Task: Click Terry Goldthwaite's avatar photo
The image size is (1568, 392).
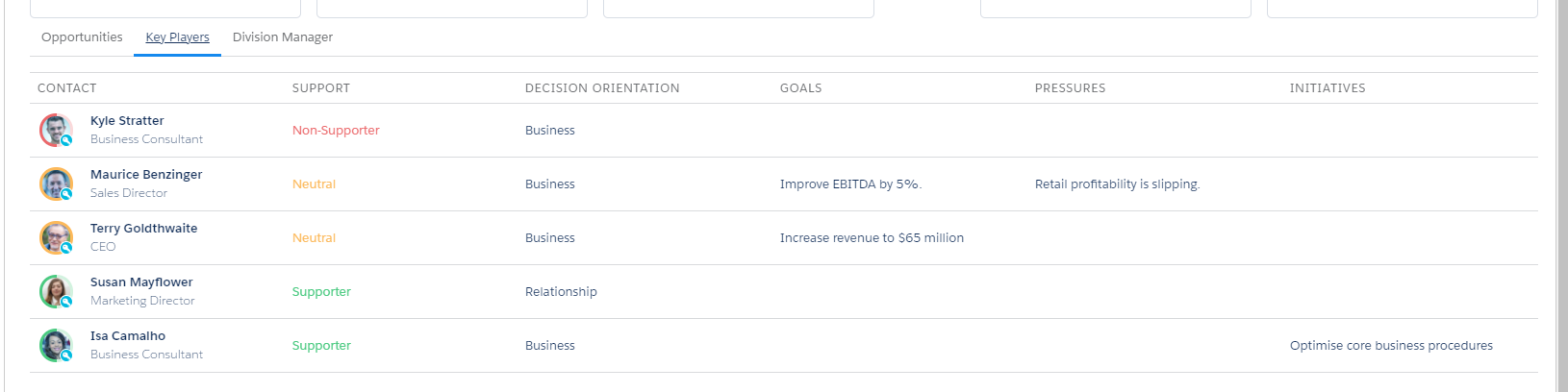Action: coord(56,237)
